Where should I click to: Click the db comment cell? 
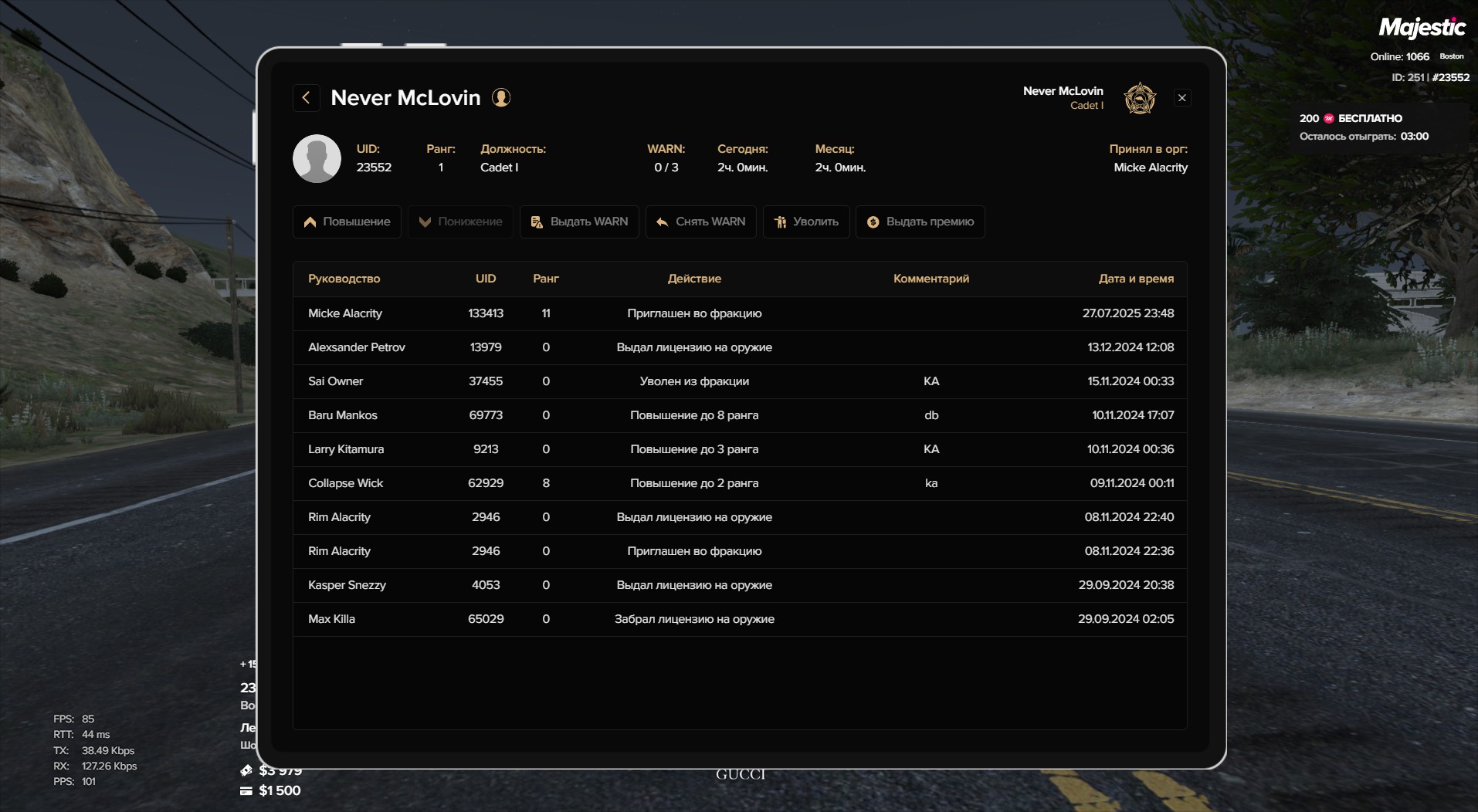coord(931,415)
